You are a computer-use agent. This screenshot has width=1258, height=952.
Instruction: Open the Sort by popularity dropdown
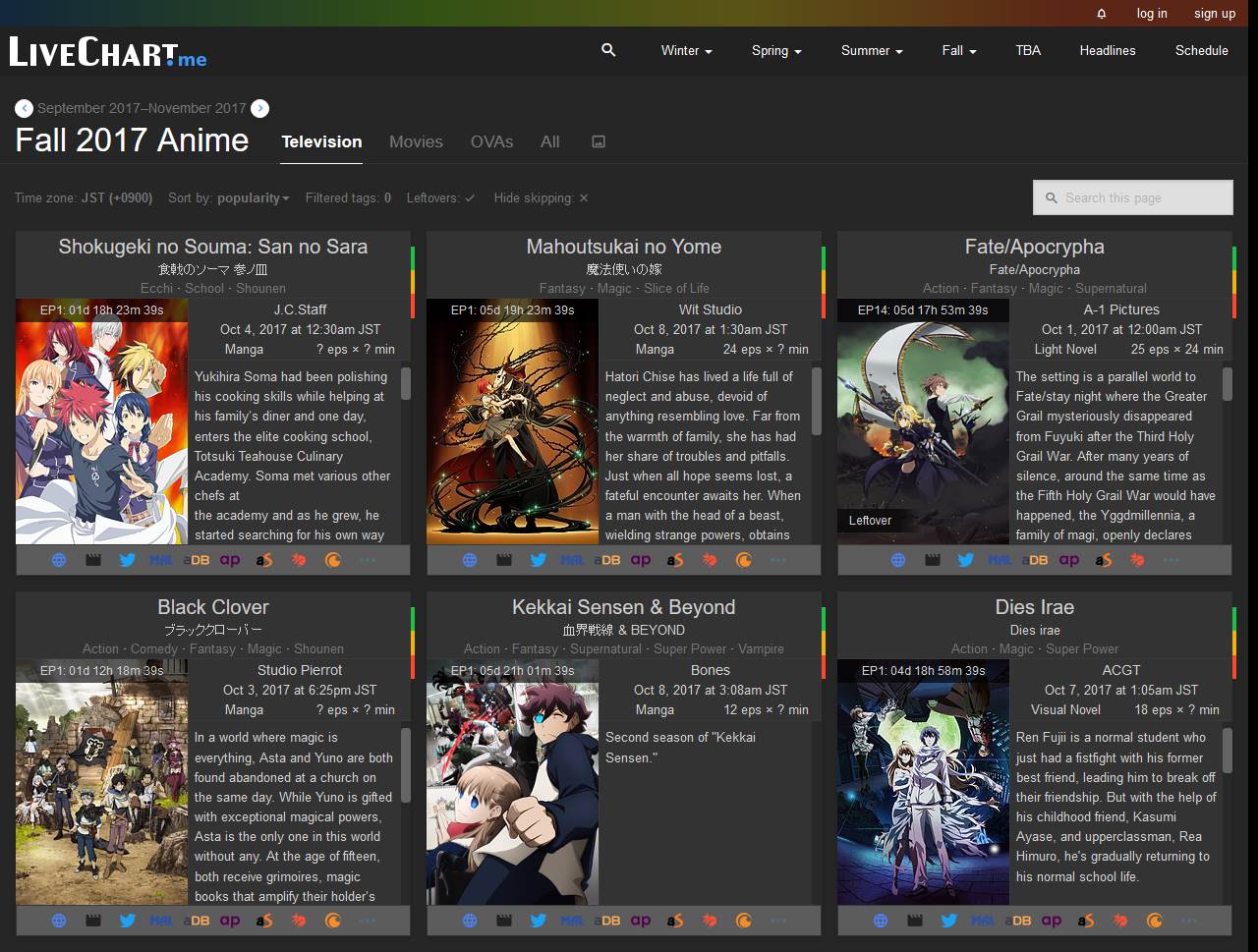229,197
